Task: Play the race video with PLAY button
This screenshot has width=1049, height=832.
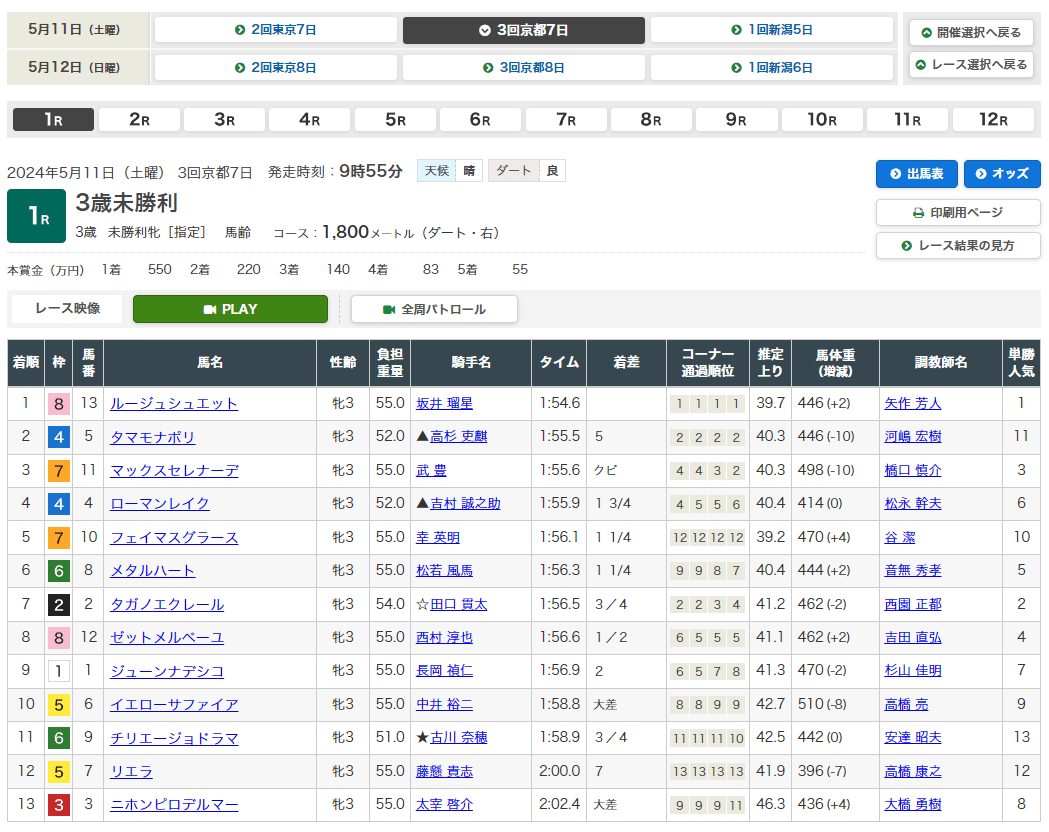Action: pyautogui.click(x=230, y=309)
